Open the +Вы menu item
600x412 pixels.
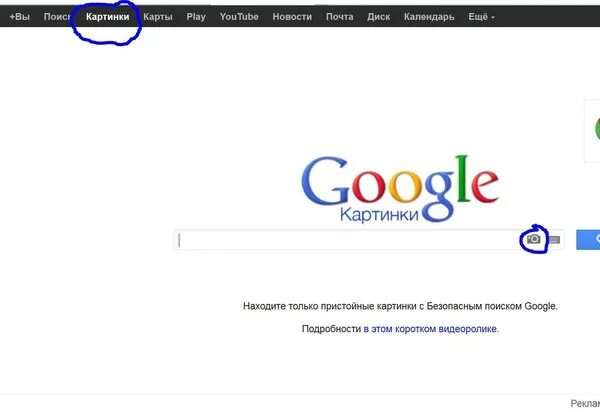coord(20,17)
